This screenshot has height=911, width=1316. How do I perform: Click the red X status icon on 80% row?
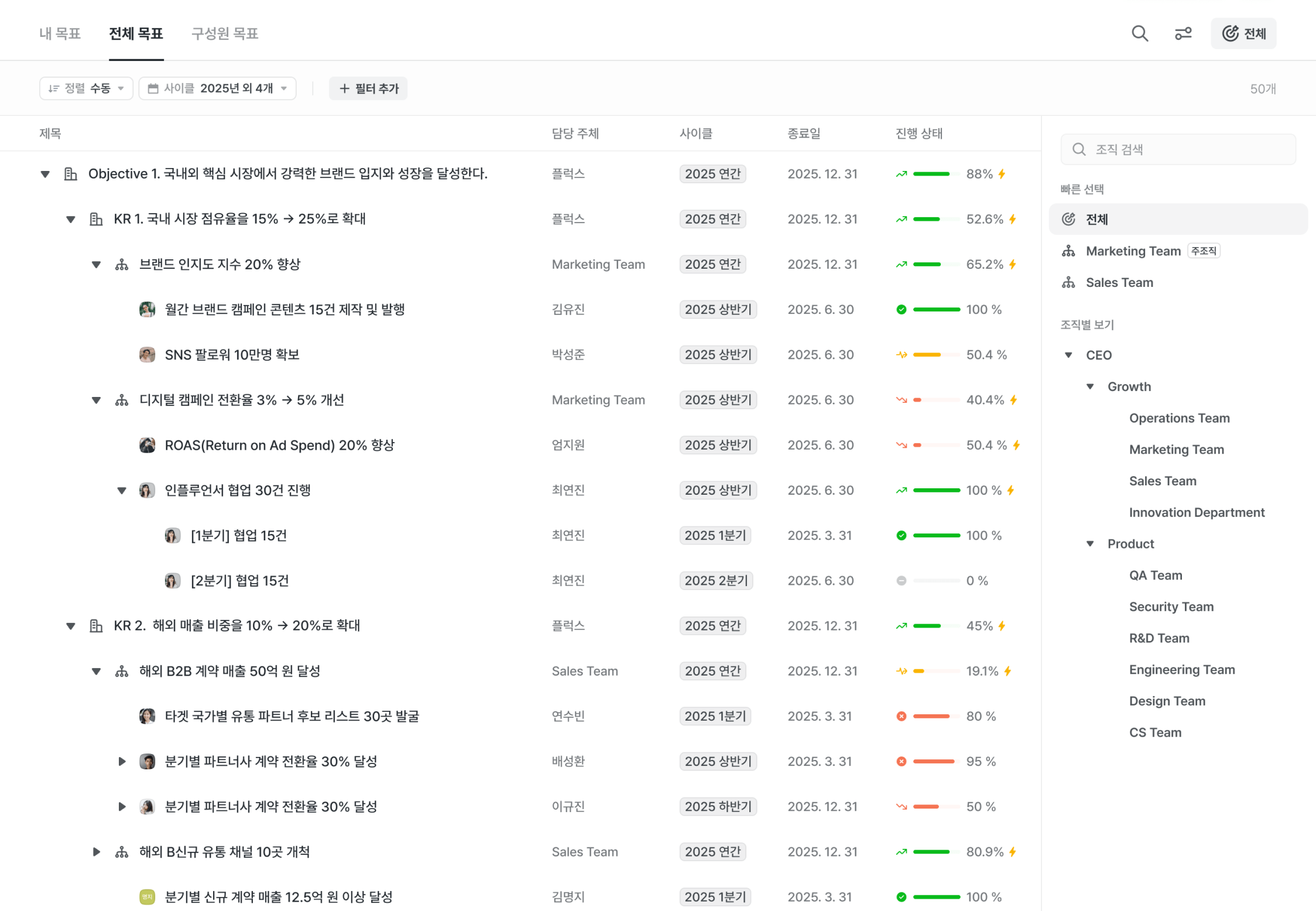point(901,716)
